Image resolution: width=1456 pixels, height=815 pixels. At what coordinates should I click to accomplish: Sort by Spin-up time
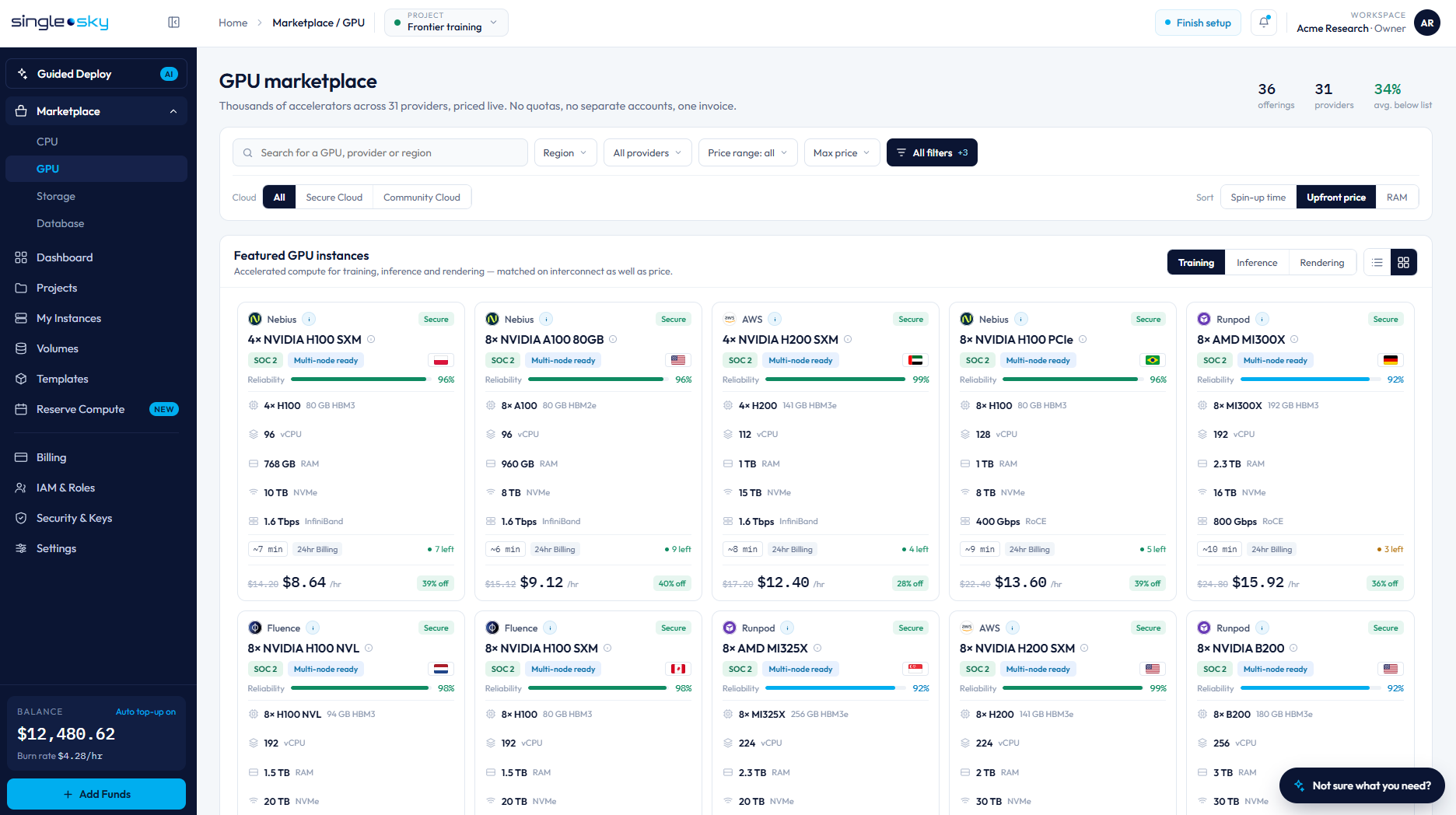[1258, 198]
